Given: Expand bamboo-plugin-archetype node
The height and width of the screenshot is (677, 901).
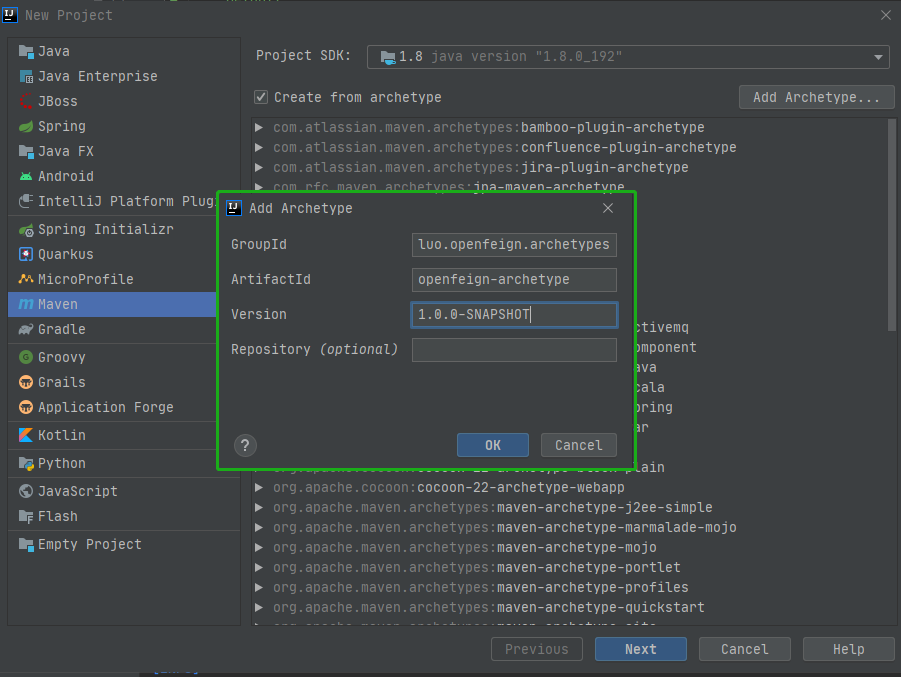Looking at the screenshot, I should pos(259,128).
